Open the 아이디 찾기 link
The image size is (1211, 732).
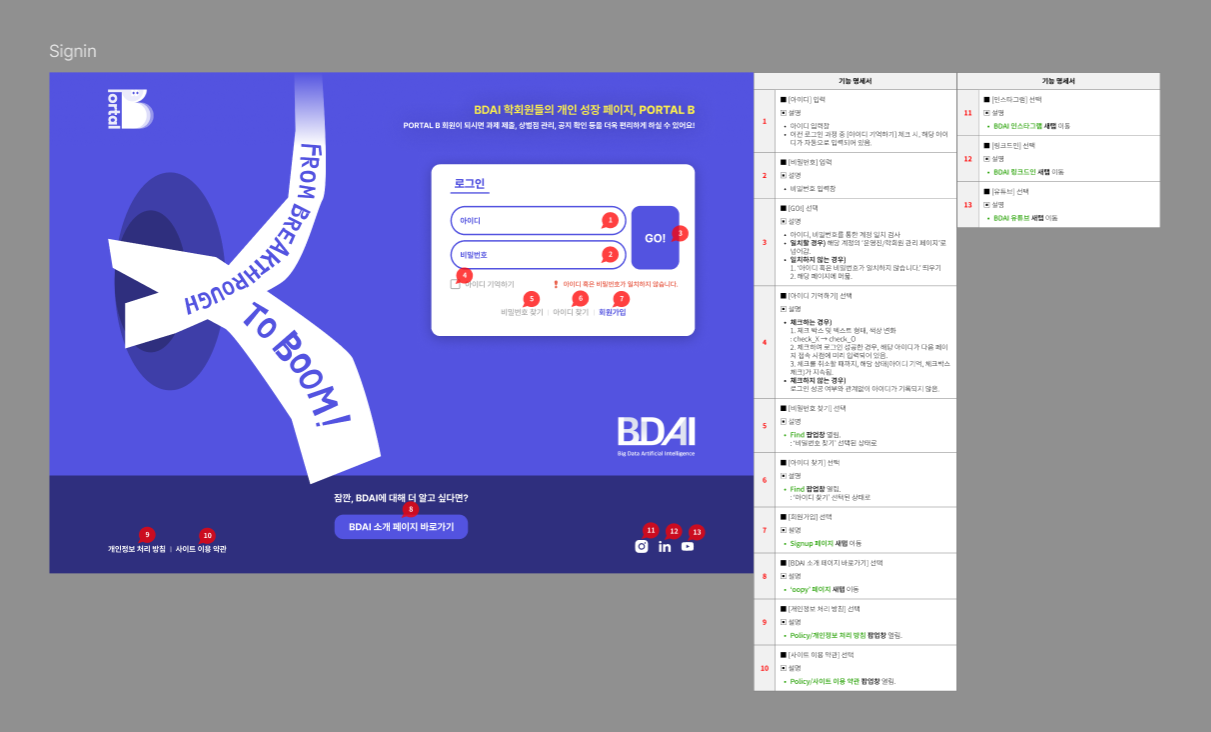[x=570, y=312]
